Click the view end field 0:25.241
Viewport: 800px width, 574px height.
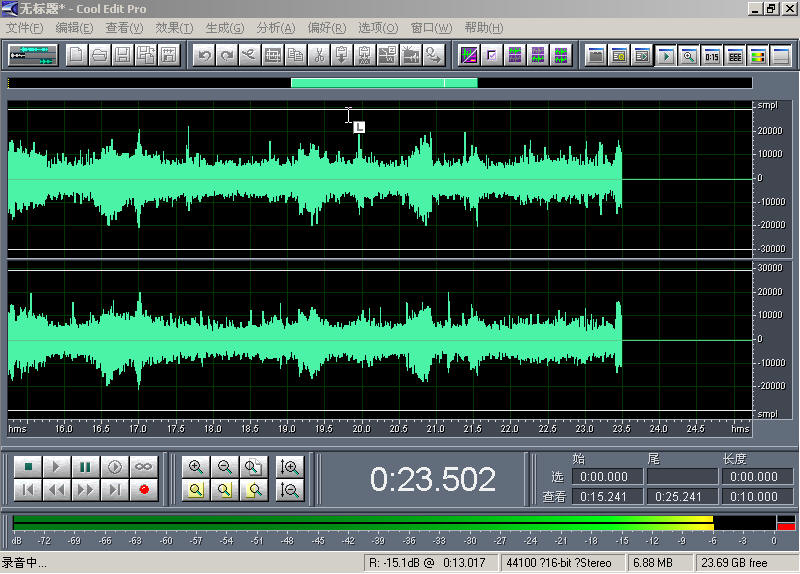click(x=682, y=496)
